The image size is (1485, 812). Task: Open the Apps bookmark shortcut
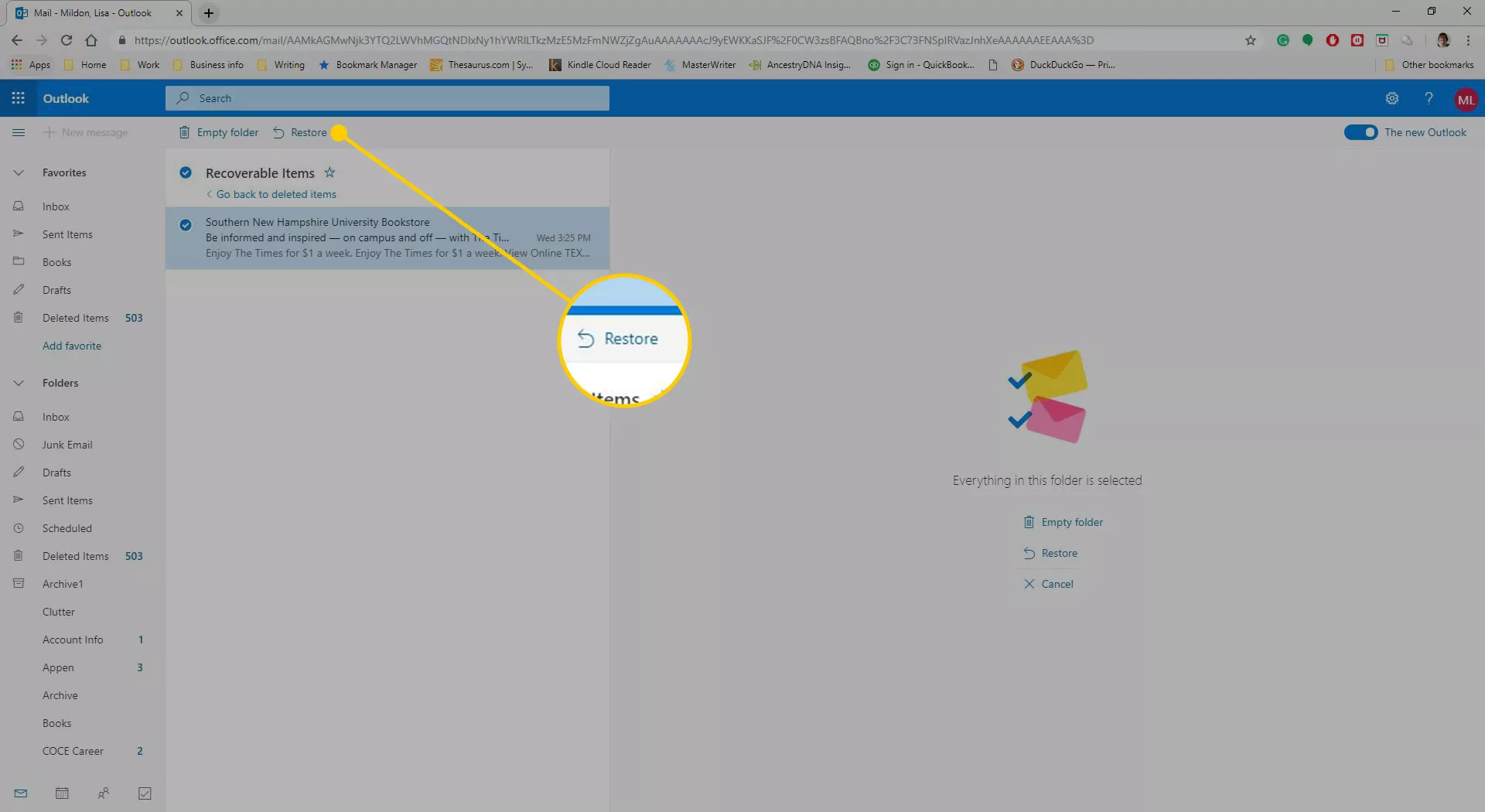[31, 65]
